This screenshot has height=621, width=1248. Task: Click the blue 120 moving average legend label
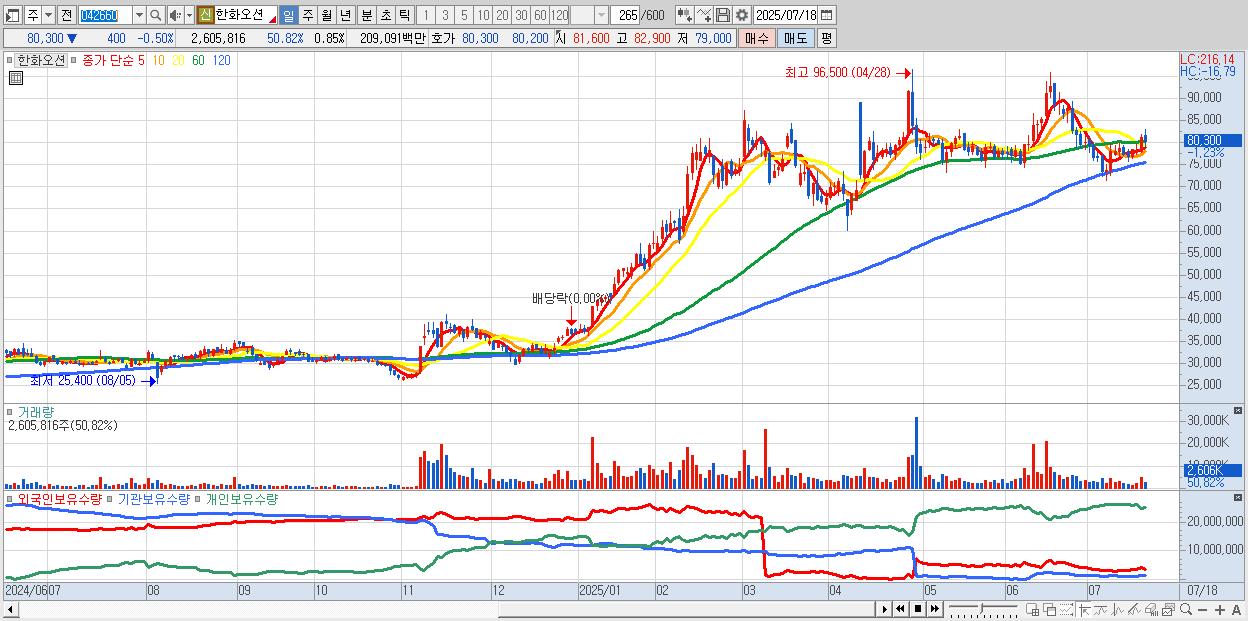(222, 60)
